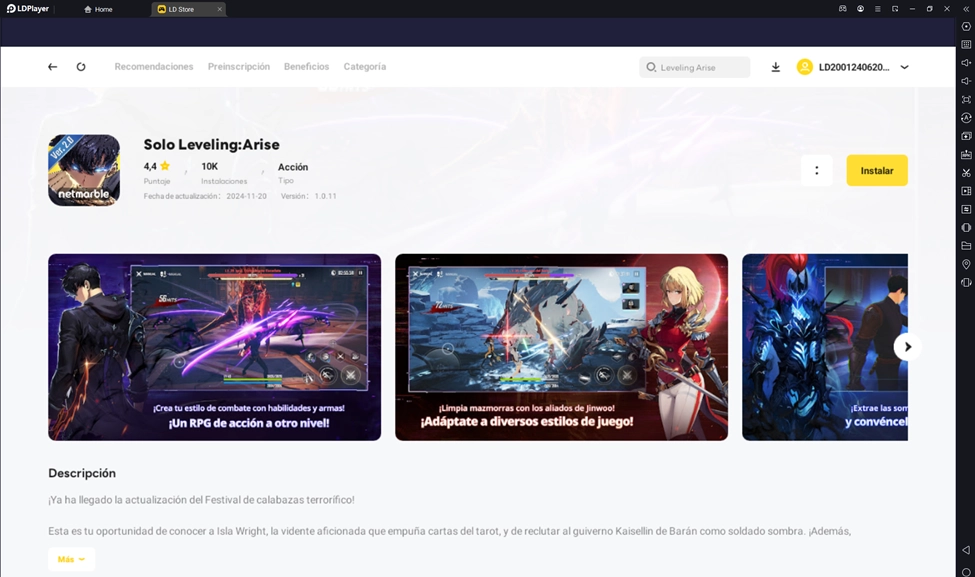Click the Instalar button

877,170
